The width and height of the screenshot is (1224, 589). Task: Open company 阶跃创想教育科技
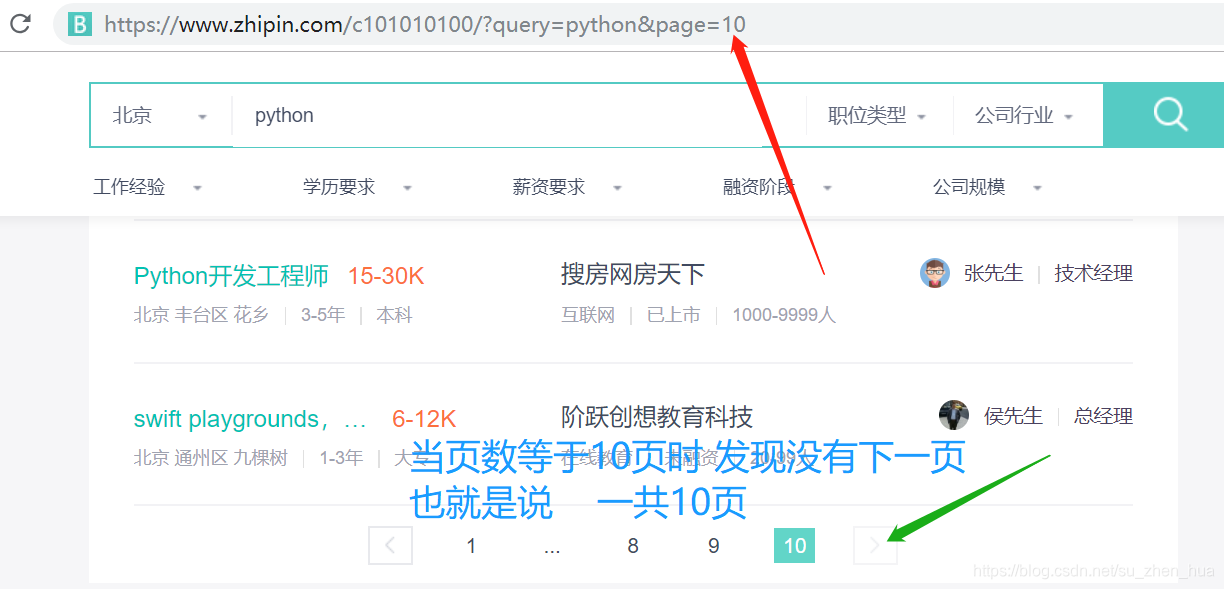coord(657,416)
